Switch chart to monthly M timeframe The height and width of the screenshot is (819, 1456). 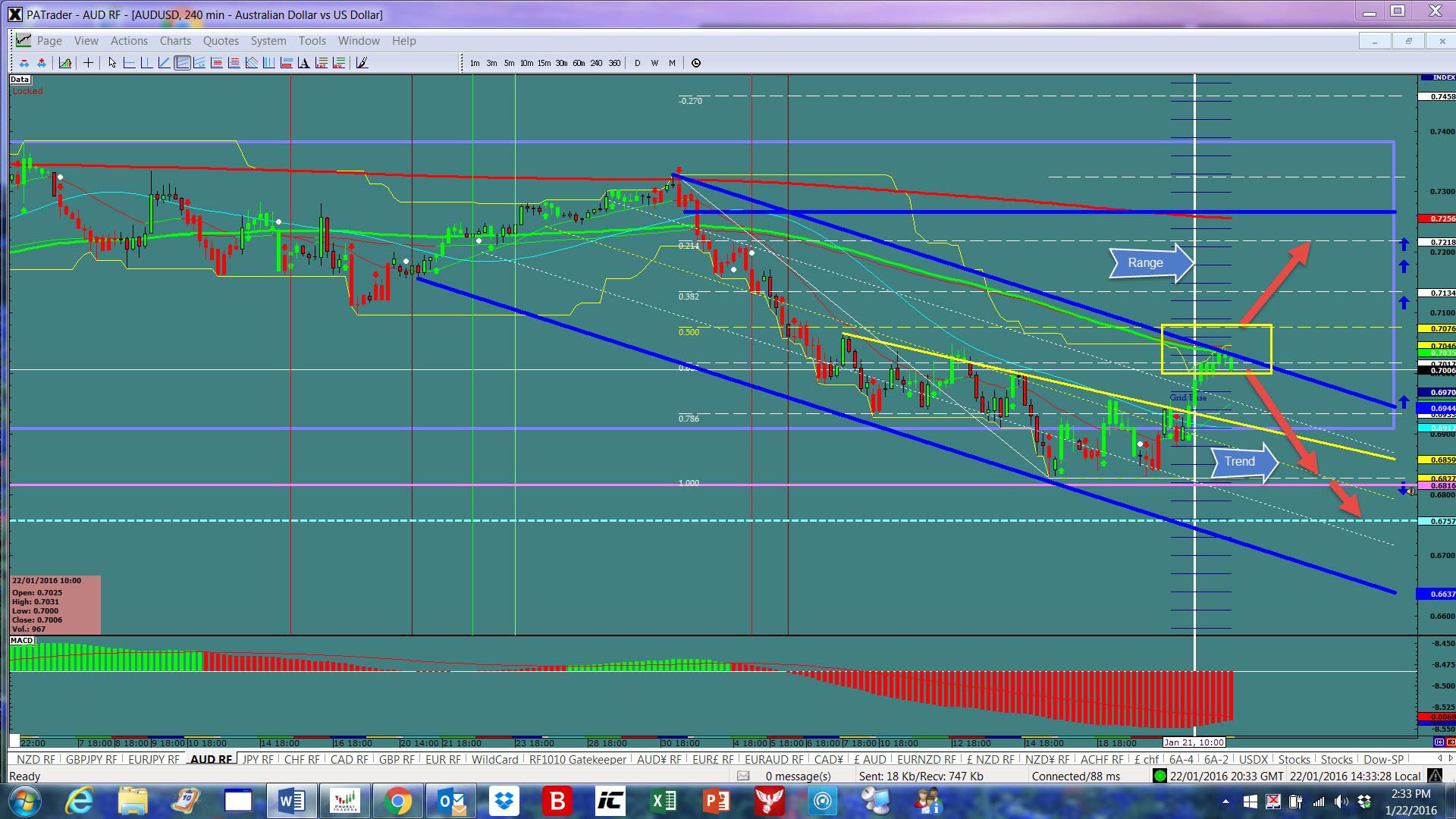pos(672,63)
